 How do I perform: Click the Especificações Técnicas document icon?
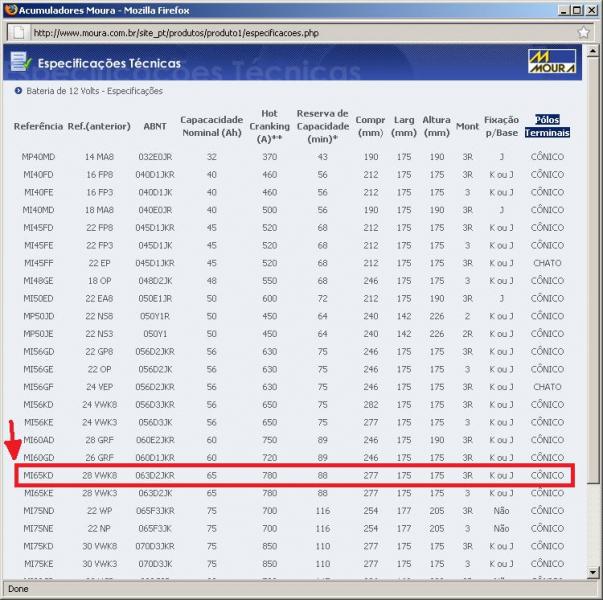[x=20, y=62]
